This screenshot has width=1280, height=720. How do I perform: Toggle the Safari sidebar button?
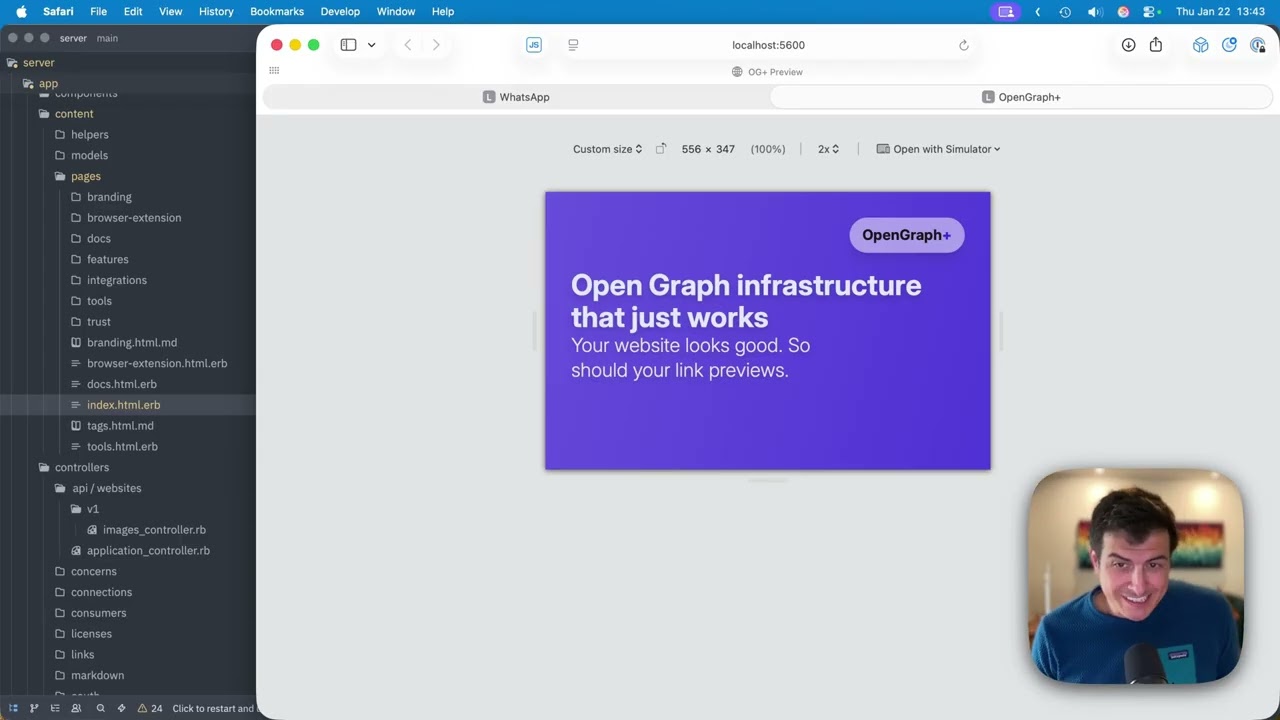(x=348, y=45)
